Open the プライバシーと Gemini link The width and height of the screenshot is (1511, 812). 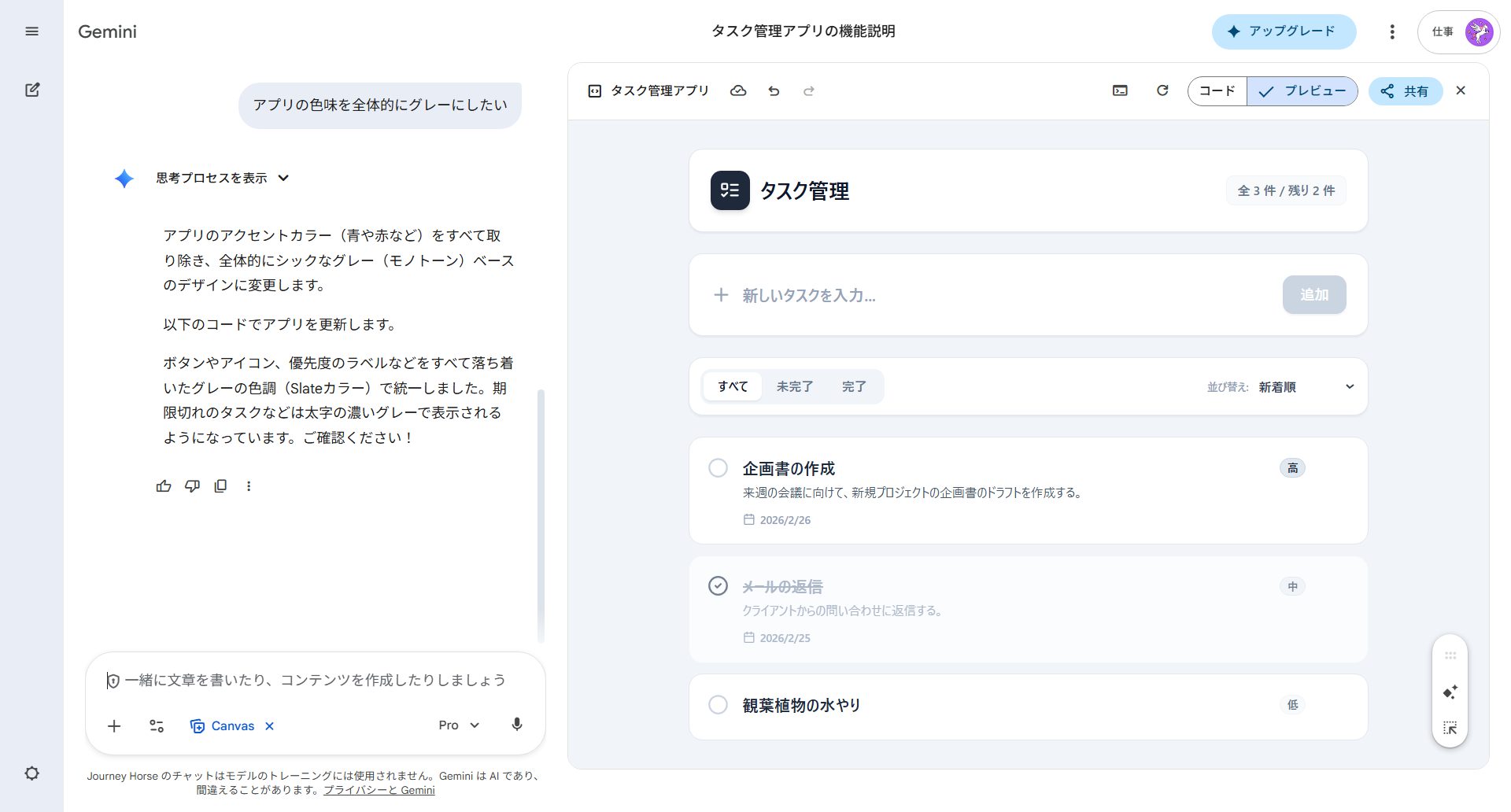tap(379, 790)
